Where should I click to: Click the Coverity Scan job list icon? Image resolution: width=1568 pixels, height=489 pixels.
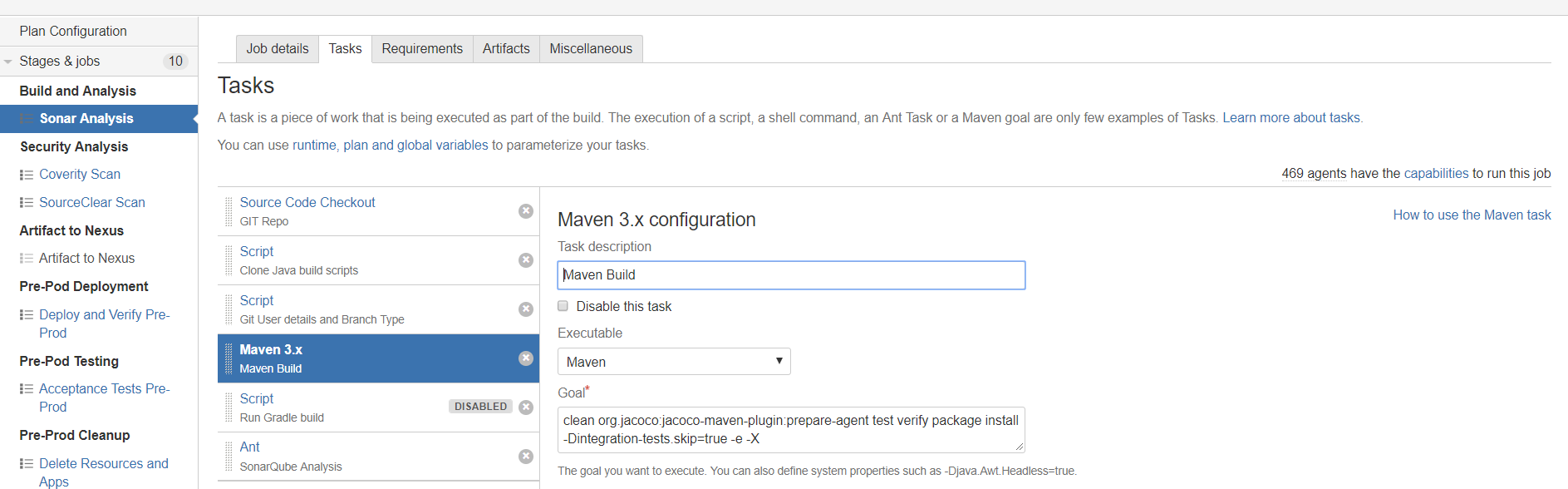[27, 175]
